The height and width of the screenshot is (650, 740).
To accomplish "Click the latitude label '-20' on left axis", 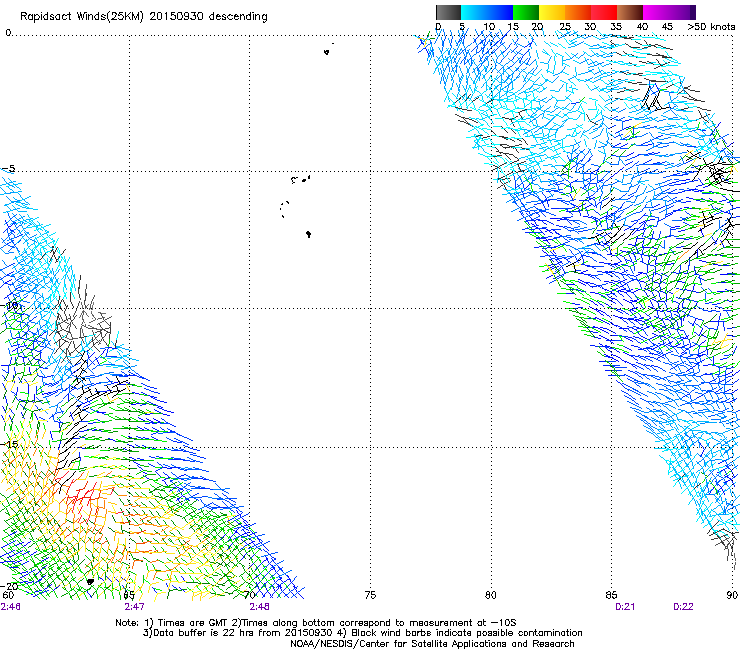I will [10, 586].
